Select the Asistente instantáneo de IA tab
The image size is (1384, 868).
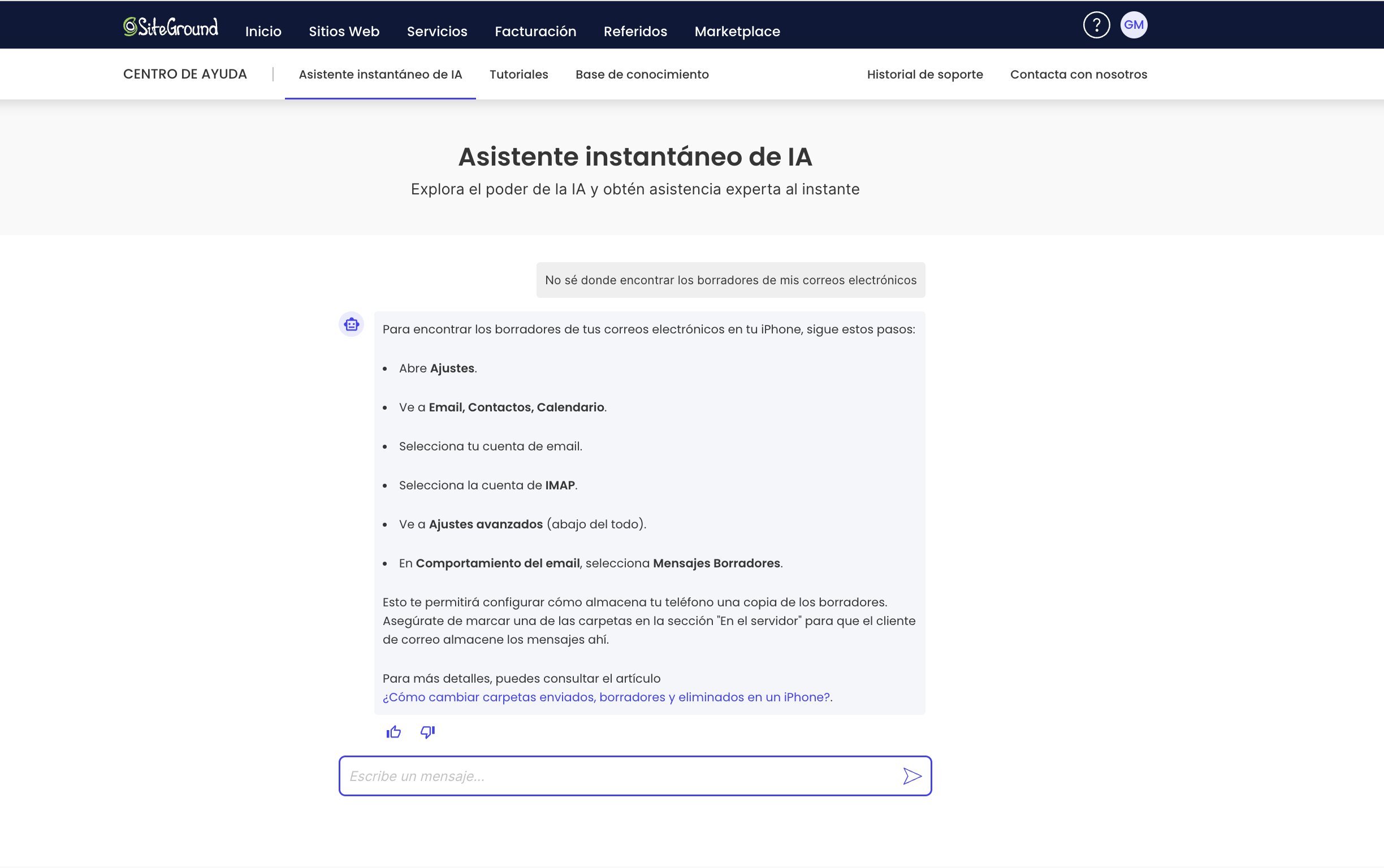(x=380, y=73)
